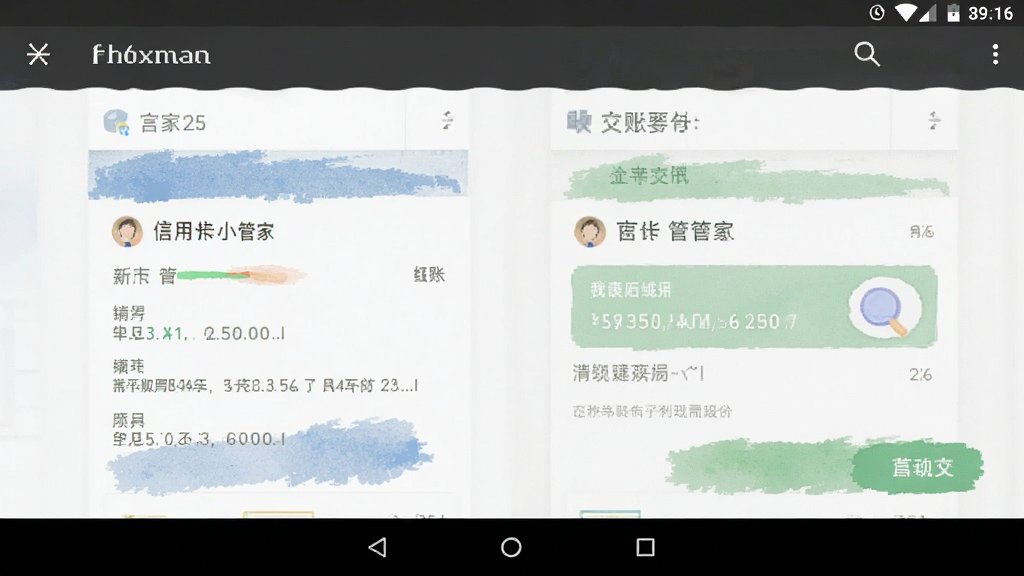Open search with the magnifier in the top bar
1024x576 pixels.
coord(867,54)
